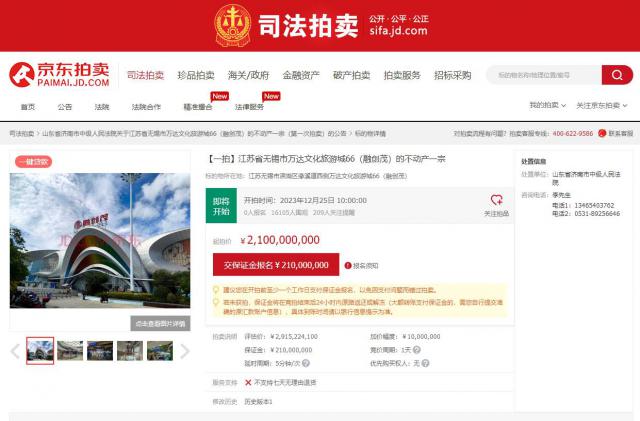Open the 珍品拍卖 tab

[196, 75]
